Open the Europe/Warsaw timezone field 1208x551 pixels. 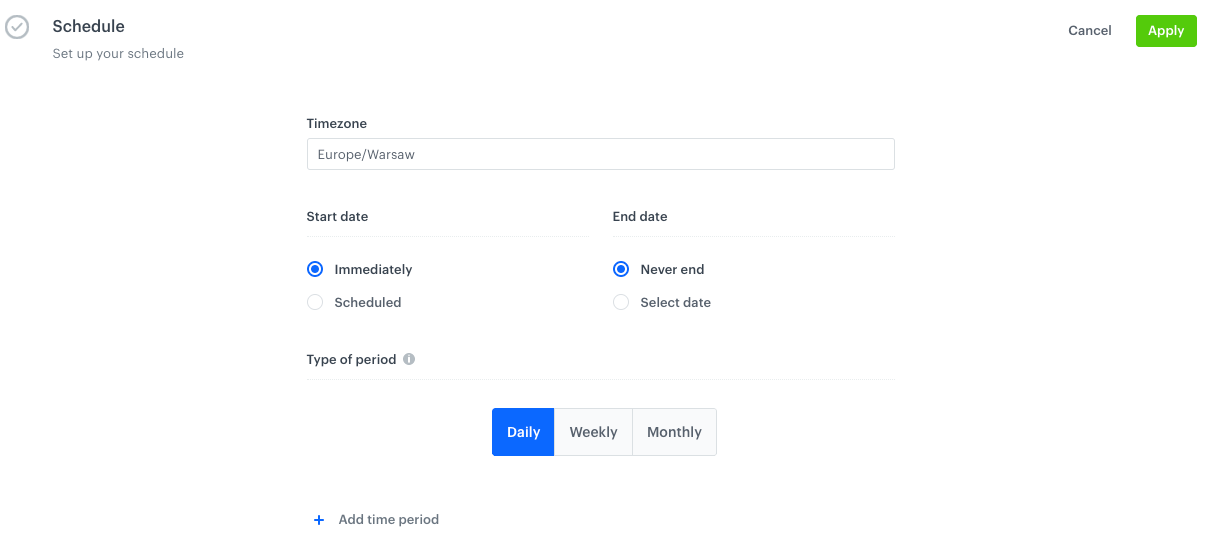click(x=600, y=154)
